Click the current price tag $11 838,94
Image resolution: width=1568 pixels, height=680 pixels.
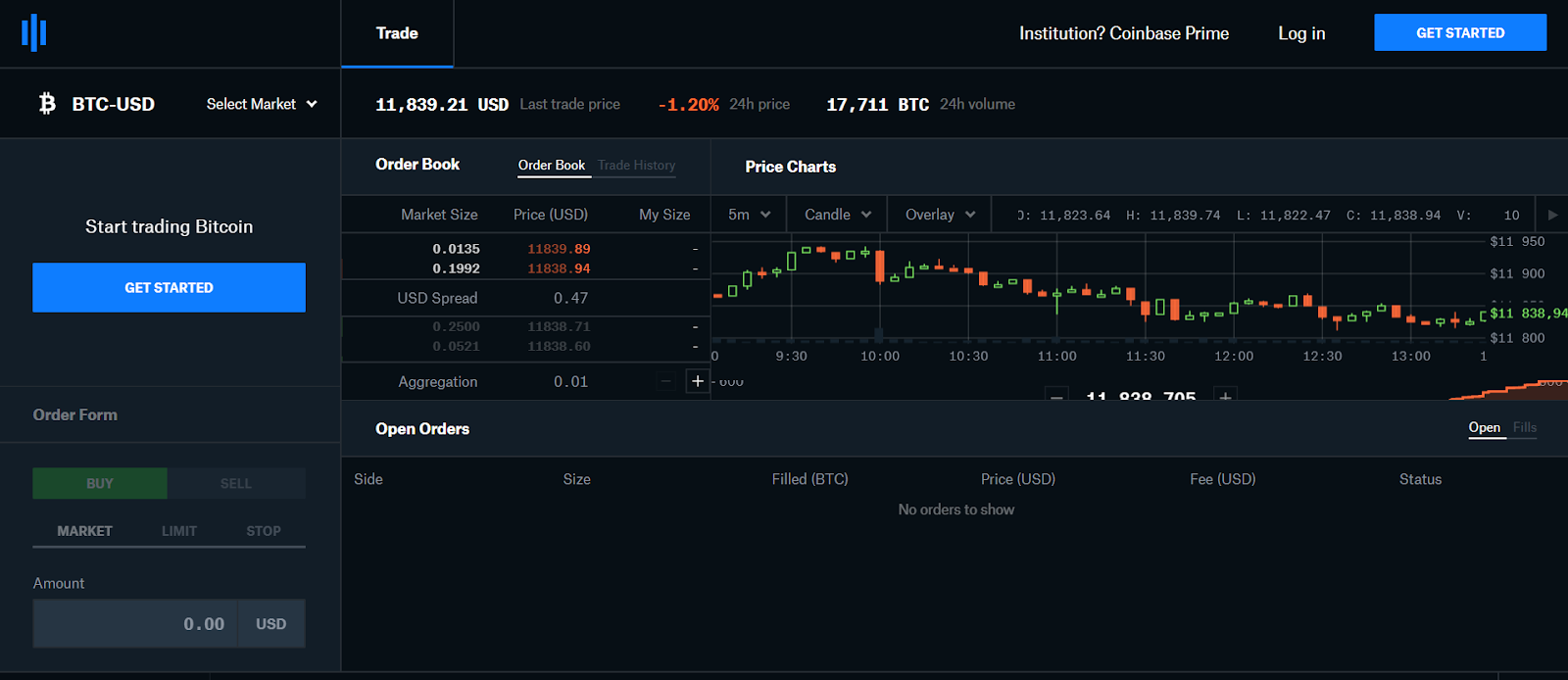tap(1528, 314)
